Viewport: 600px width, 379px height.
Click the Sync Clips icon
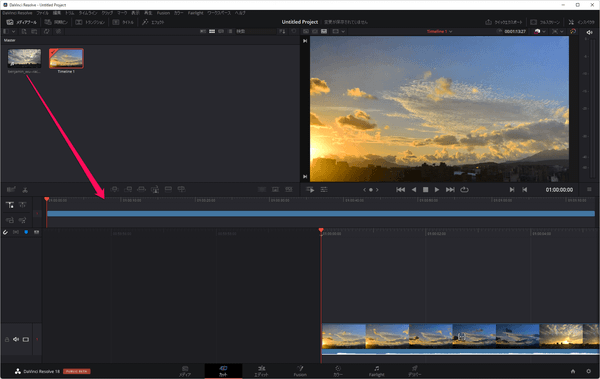[x=47, y=31]
